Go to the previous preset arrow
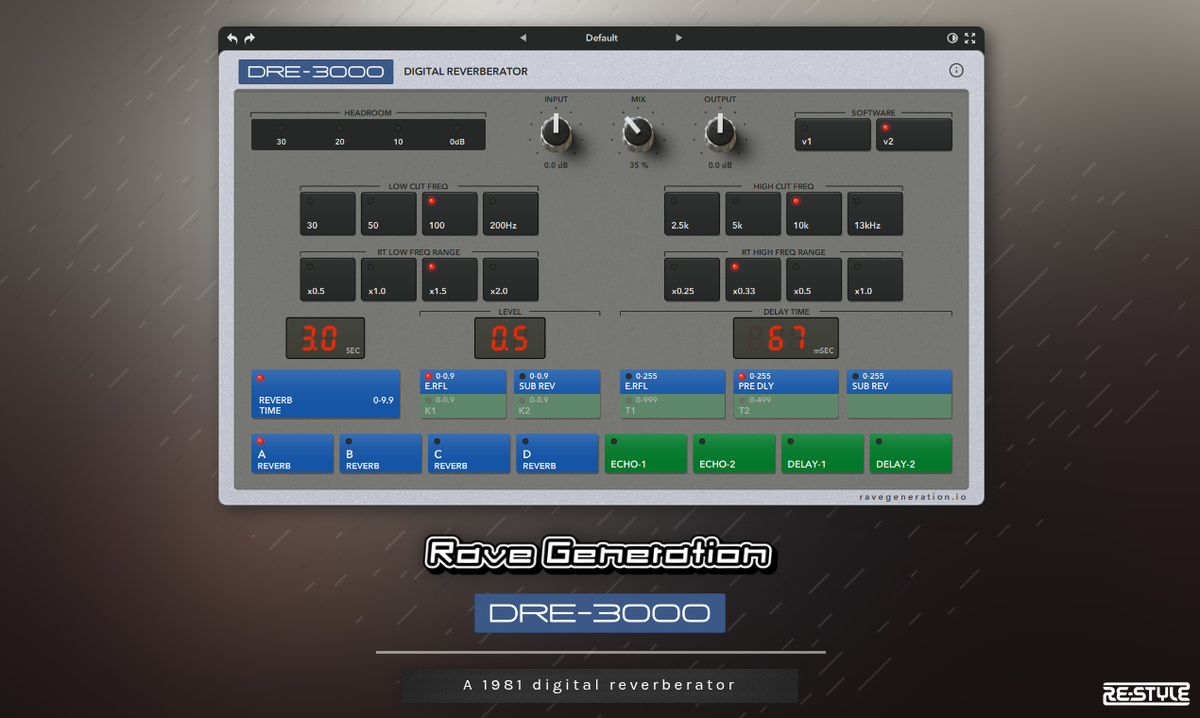The width and height of the screenshot is (1200, 718). (x=523, y=38)
